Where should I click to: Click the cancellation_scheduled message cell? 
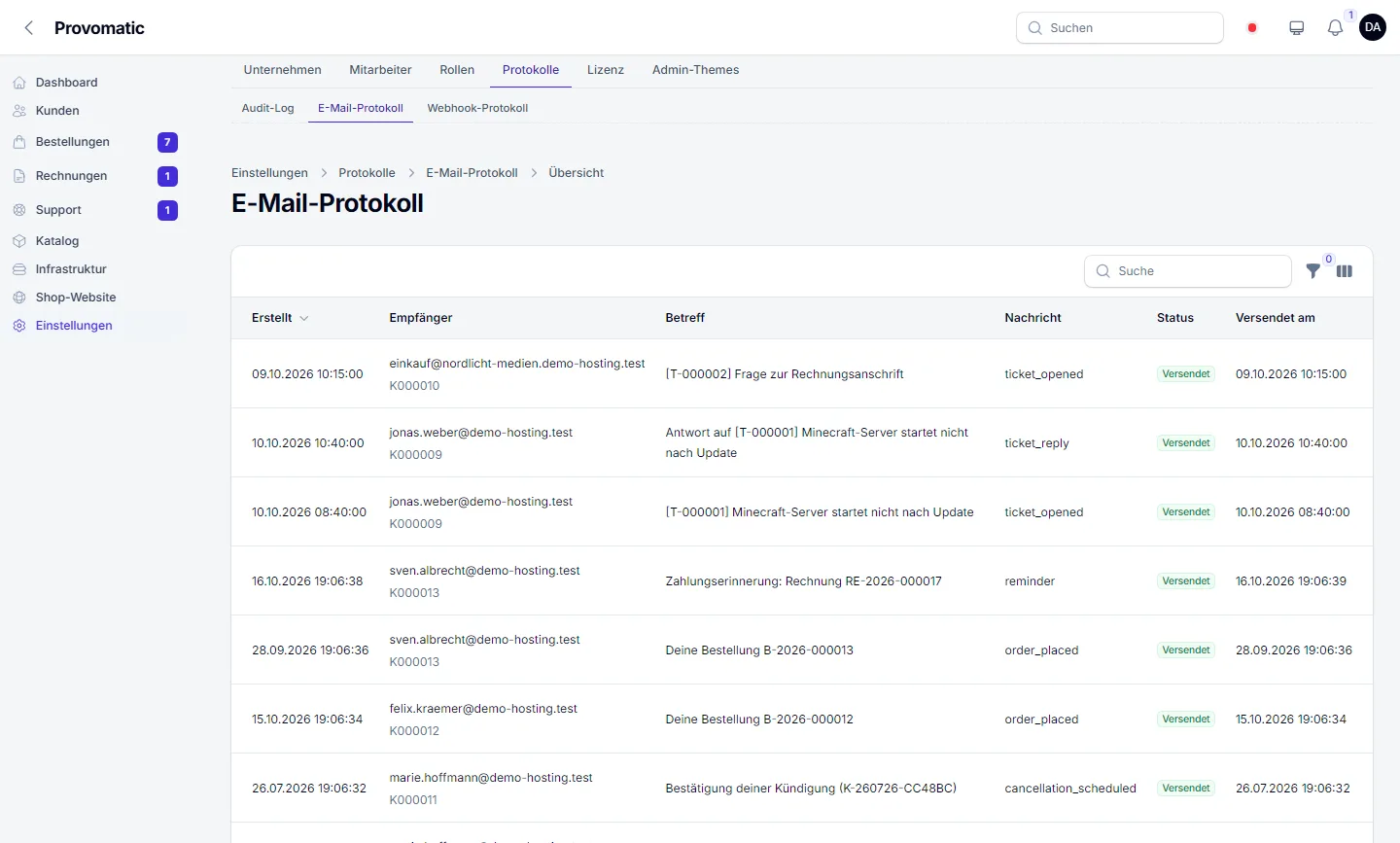point(1070,789)
